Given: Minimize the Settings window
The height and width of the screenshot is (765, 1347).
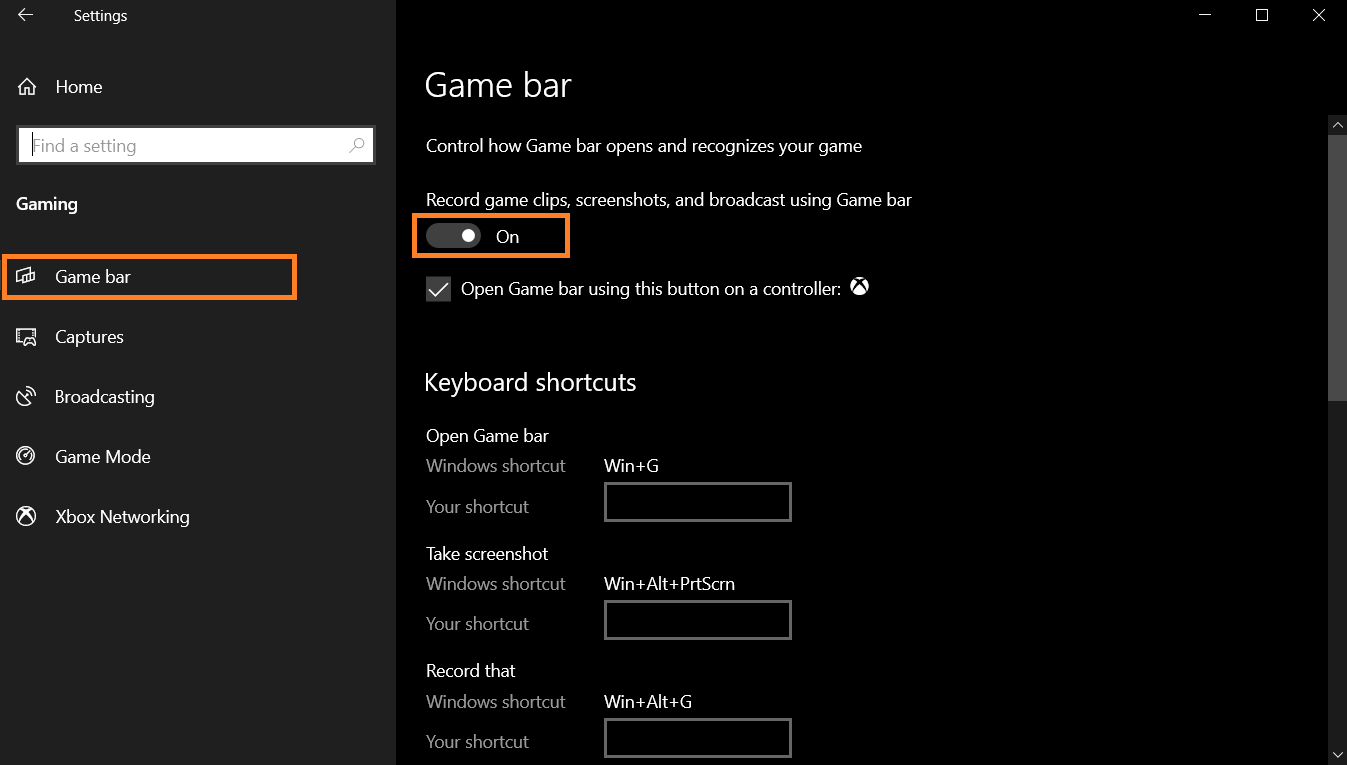Looking at the screenshot, I should (1206, 15).
